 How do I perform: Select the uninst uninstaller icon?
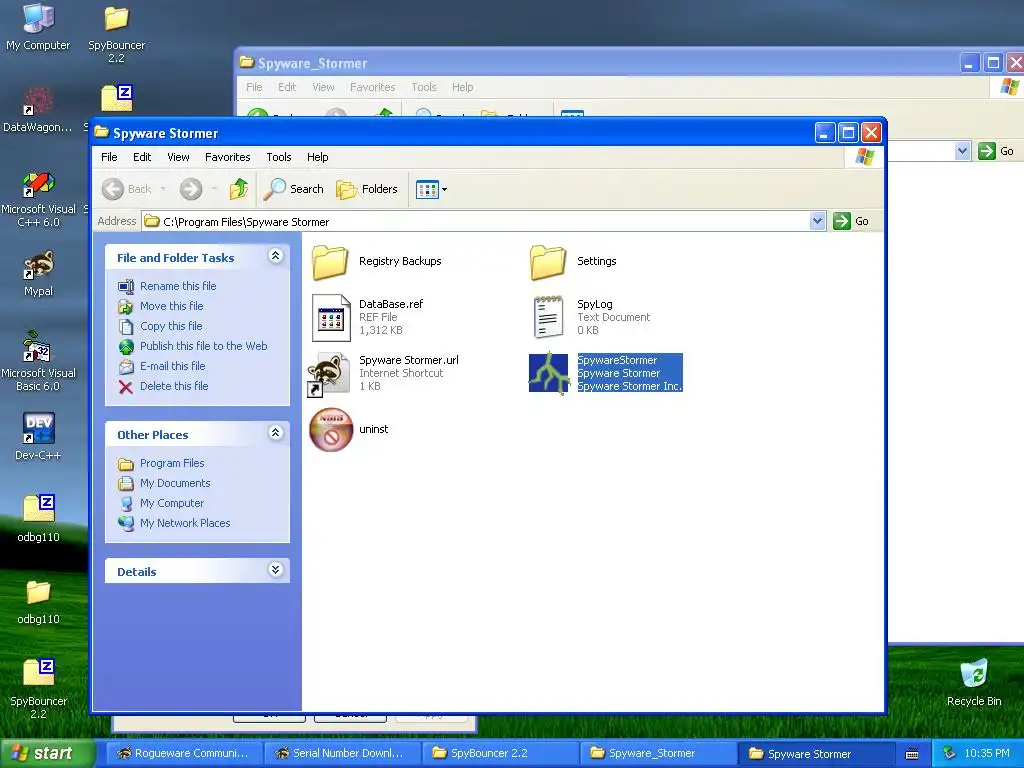[331, 430]
